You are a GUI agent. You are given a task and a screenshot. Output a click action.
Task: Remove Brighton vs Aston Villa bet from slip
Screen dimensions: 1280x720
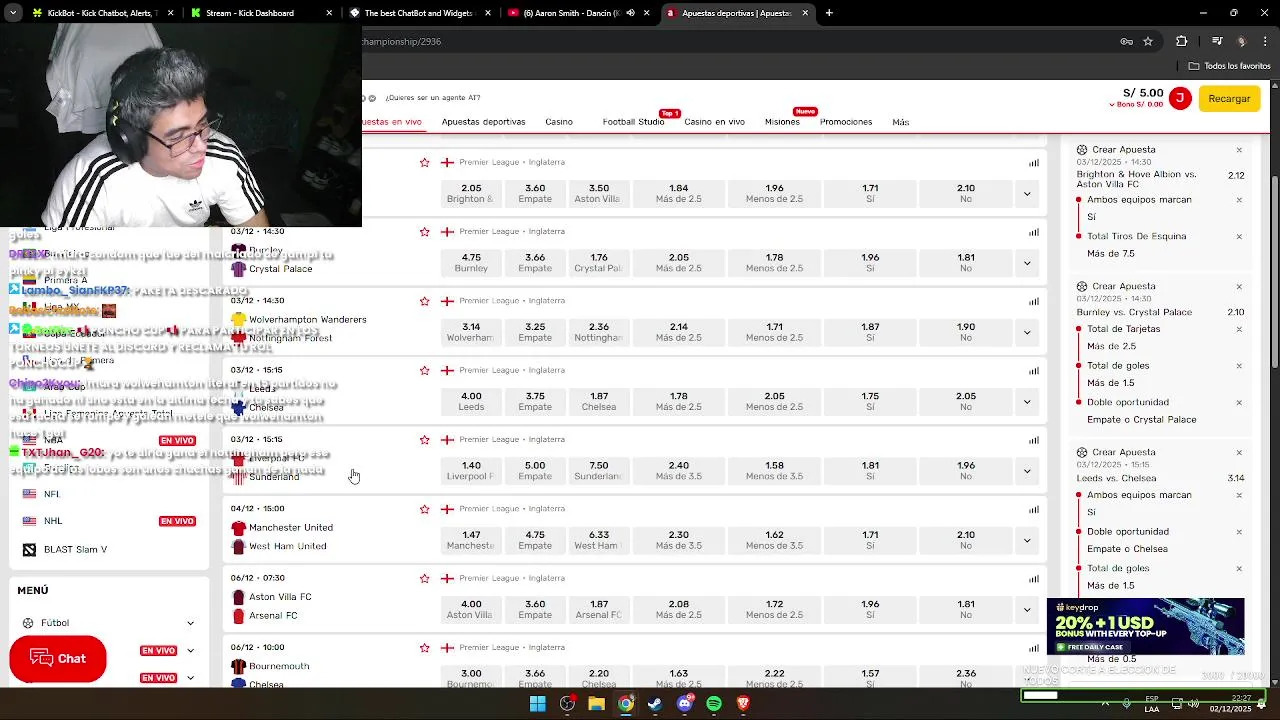[x=1239, y=150]
